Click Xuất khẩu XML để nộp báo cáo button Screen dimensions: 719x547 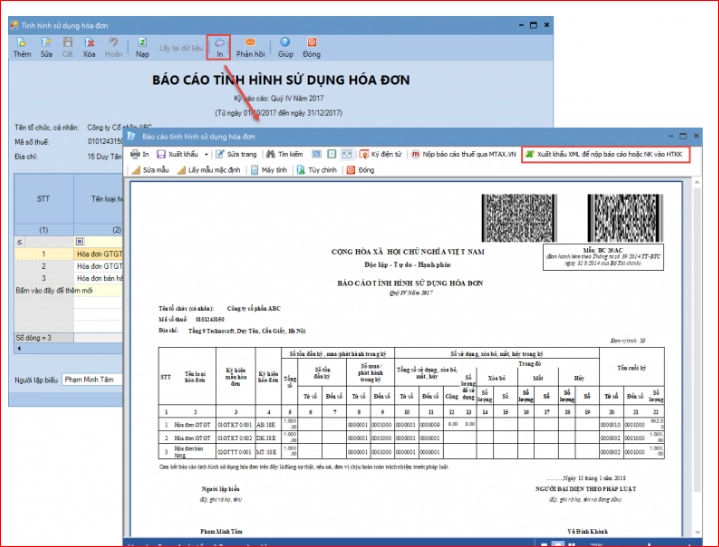tap(604, 155)
